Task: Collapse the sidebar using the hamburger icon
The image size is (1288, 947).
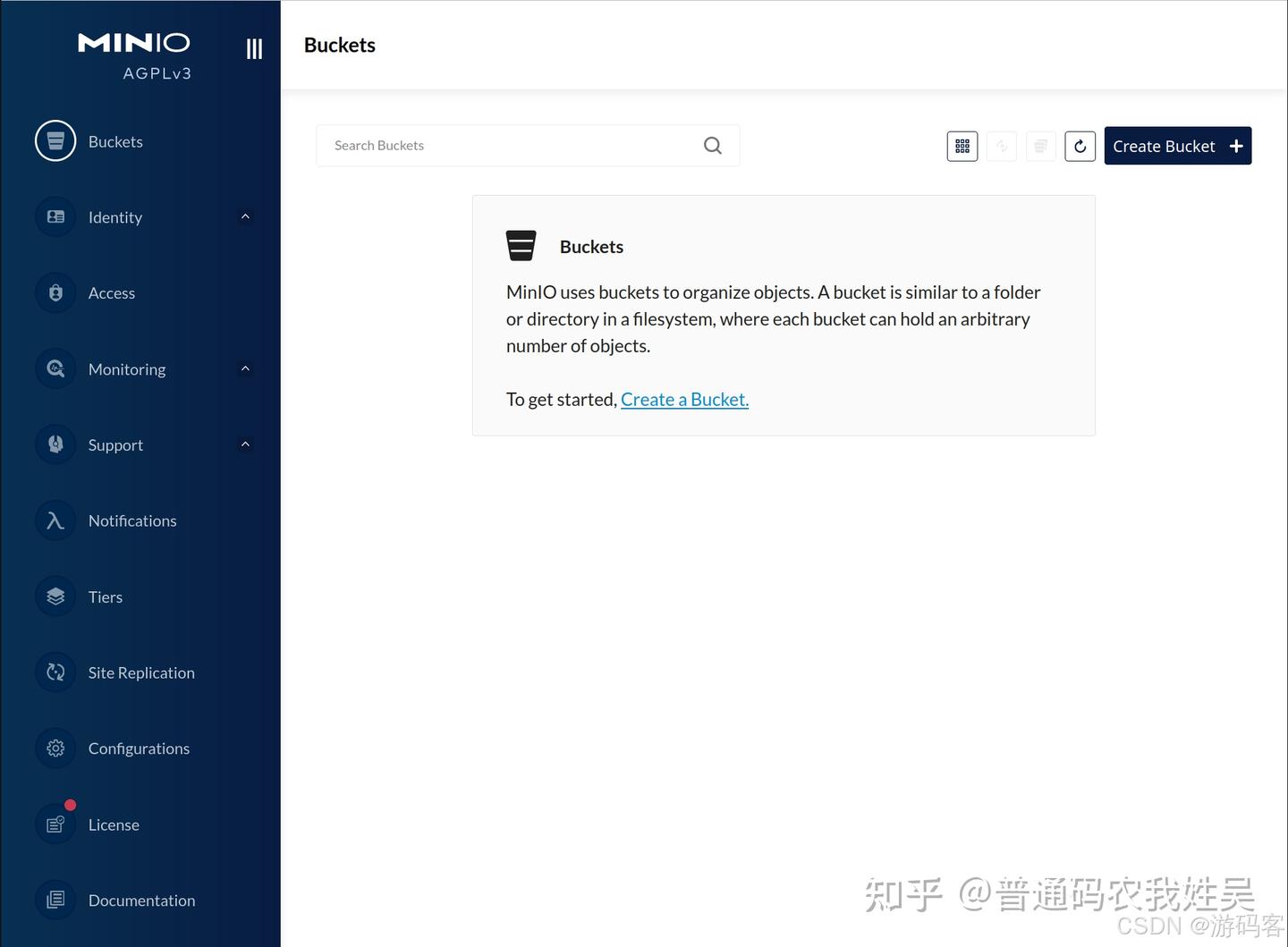Action: pos(254,48)
